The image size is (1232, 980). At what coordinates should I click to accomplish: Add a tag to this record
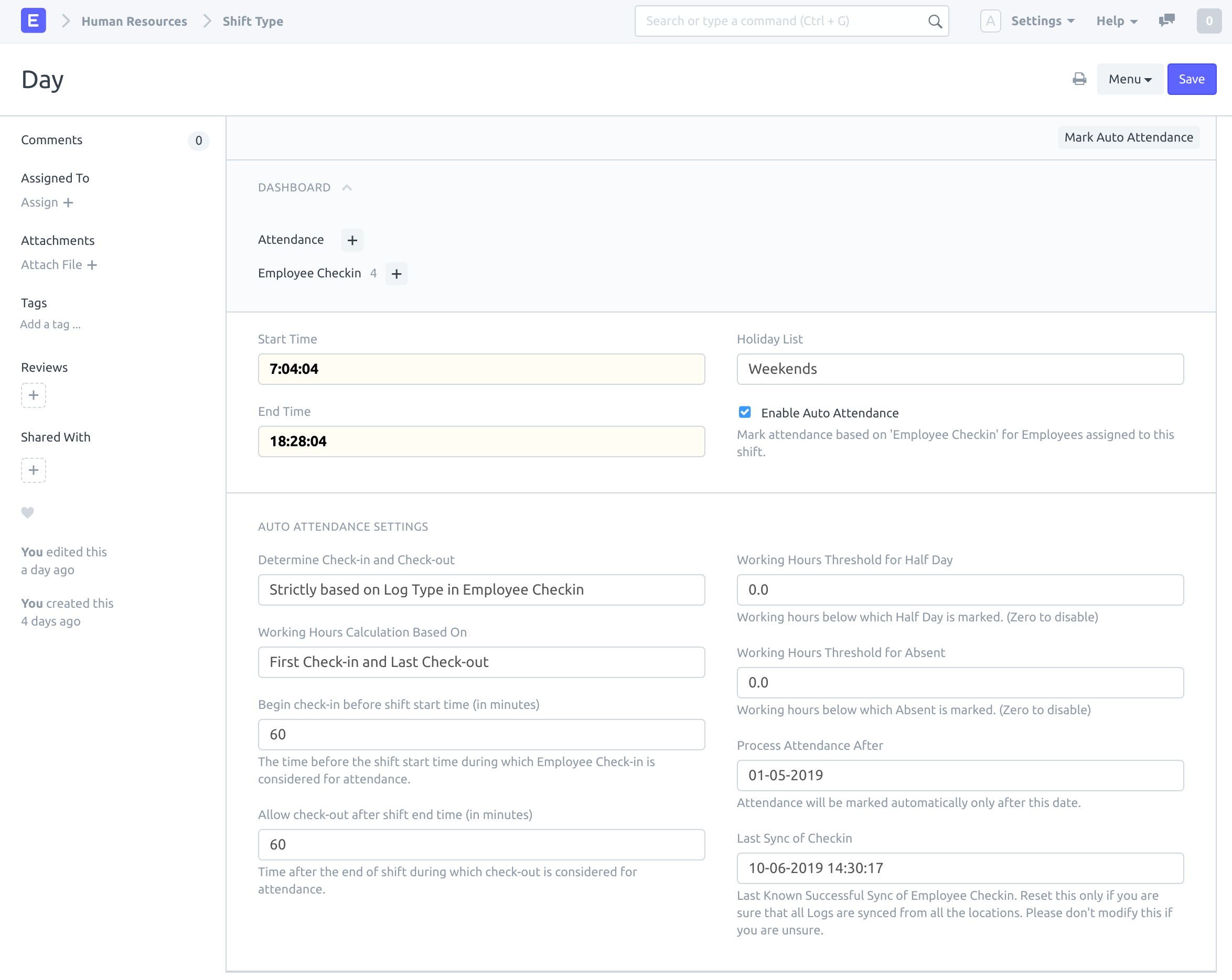pyautogui.click(x=50, y=323)
